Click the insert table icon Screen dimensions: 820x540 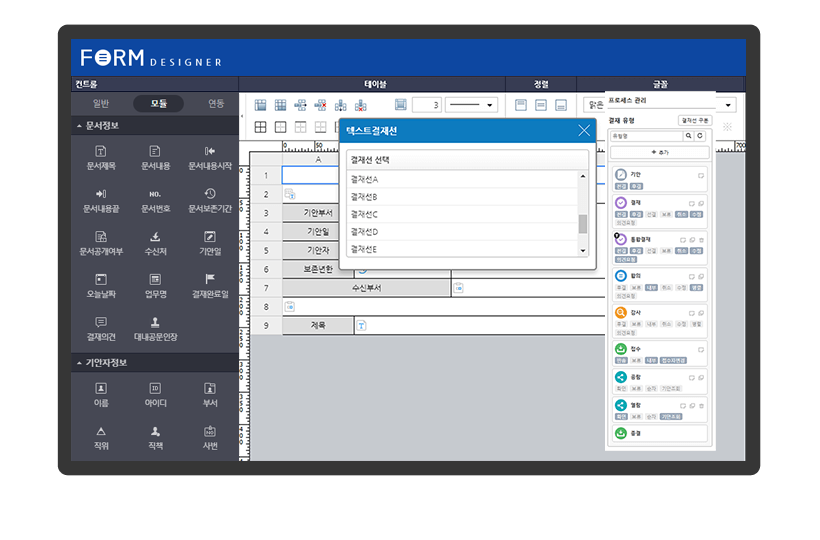260,105
